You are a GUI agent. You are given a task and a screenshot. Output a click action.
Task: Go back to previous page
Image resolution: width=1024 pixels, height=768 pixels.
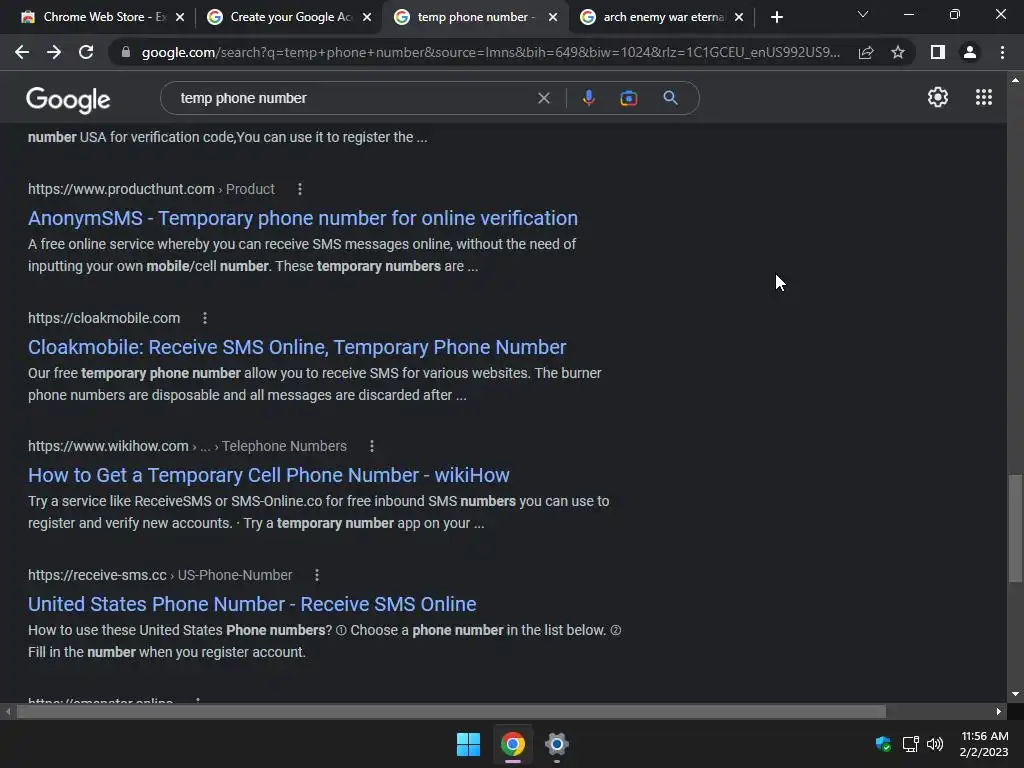tap(22, 52)
